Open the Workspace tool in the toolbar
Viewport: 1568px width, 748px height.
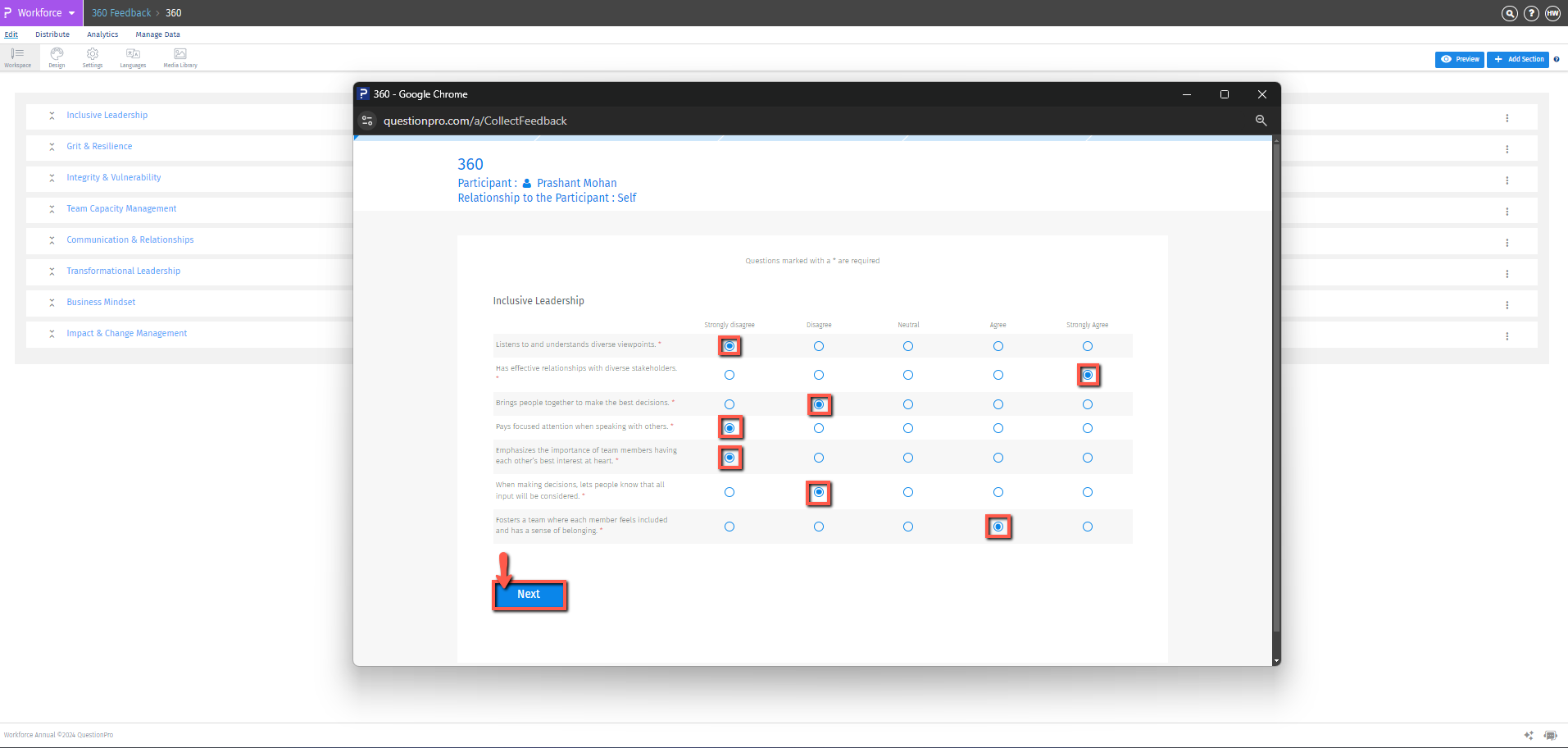tap(18, 57)
